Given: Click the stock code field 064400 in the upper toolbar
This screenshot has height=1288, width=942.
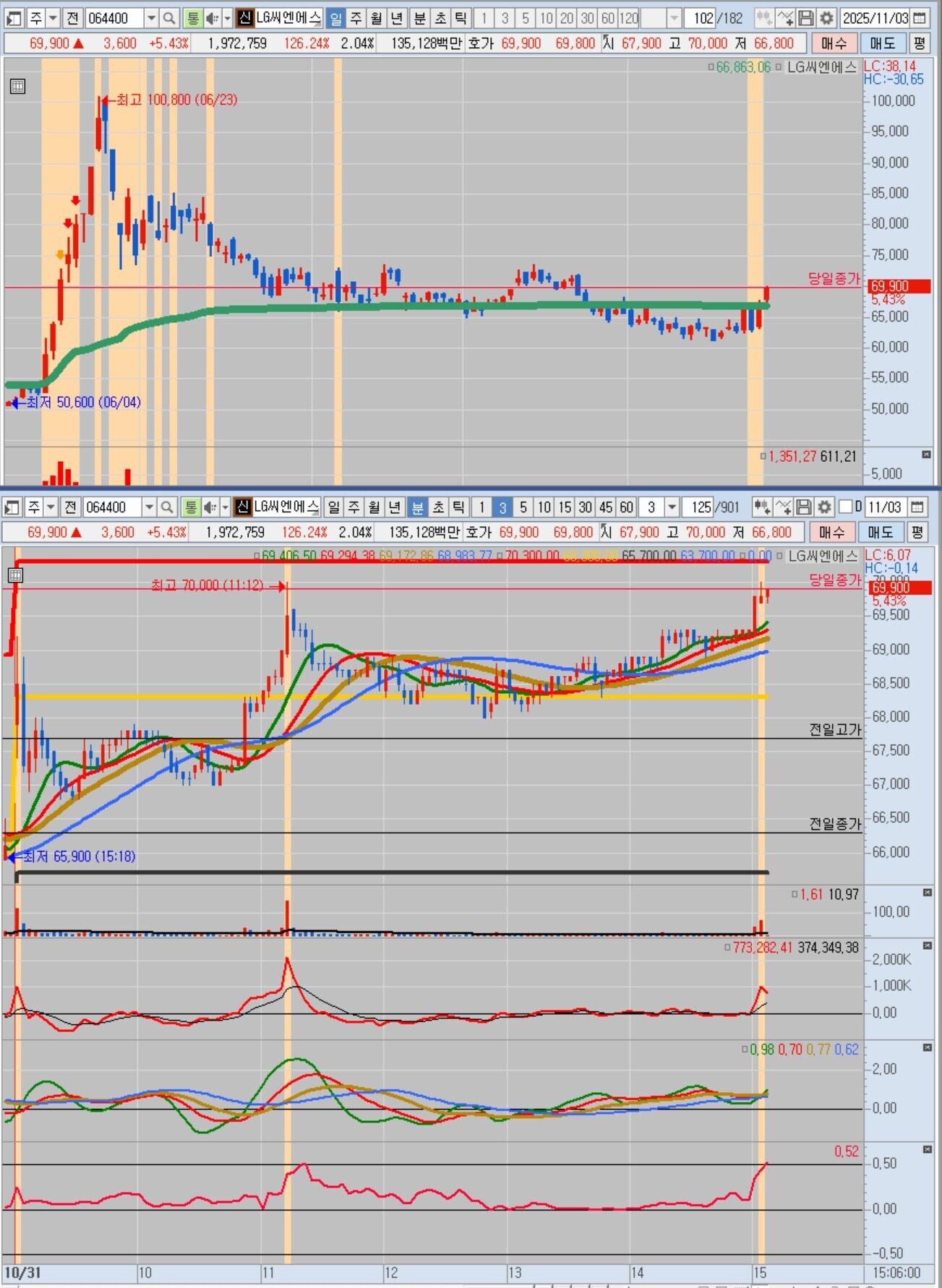Looking at the screenshot, I should pos(114,18).
